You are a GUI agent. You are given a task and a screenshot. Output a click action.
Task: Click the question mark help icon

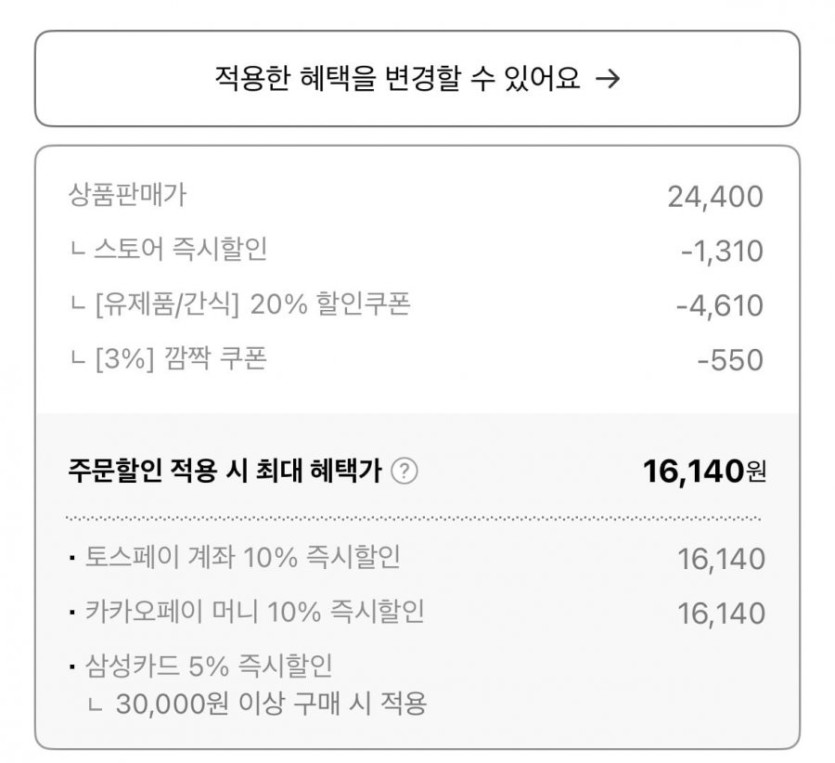click(404, 470)
